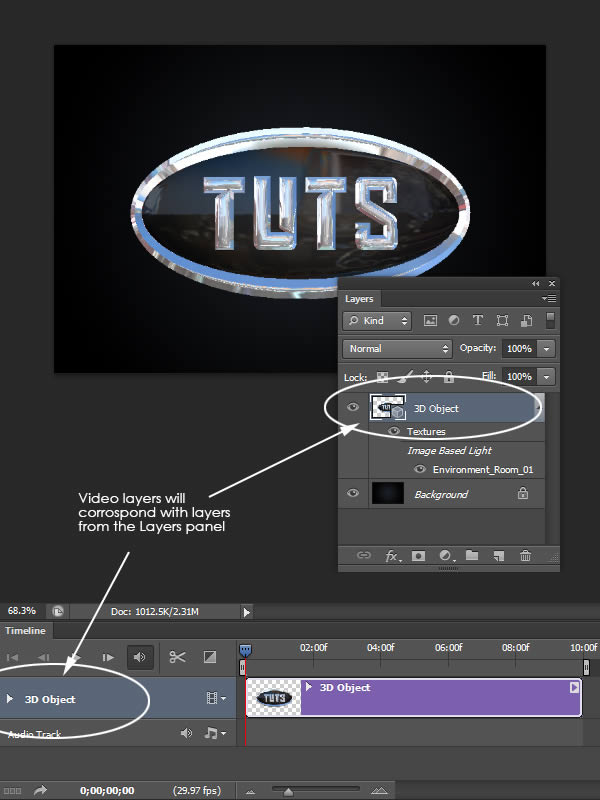Viewport: 600px width, 800px height.
Task: Open the Doc info status arrow
Action: click(246, 612)
